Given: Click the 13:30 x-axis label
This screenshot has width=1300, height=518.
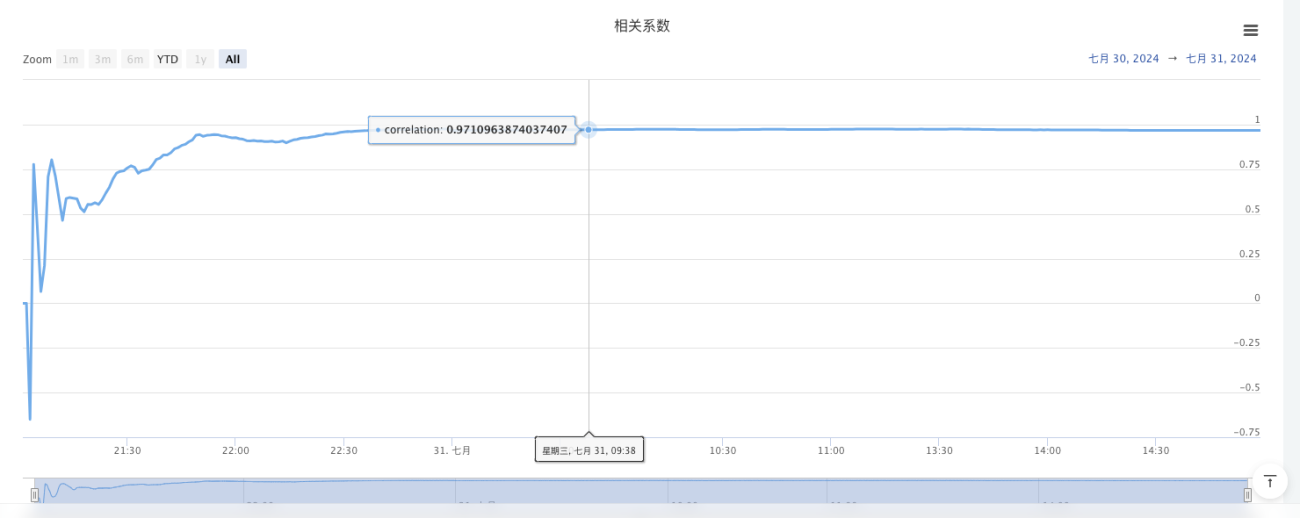Looking at the screenshot, I should point(939,451).
